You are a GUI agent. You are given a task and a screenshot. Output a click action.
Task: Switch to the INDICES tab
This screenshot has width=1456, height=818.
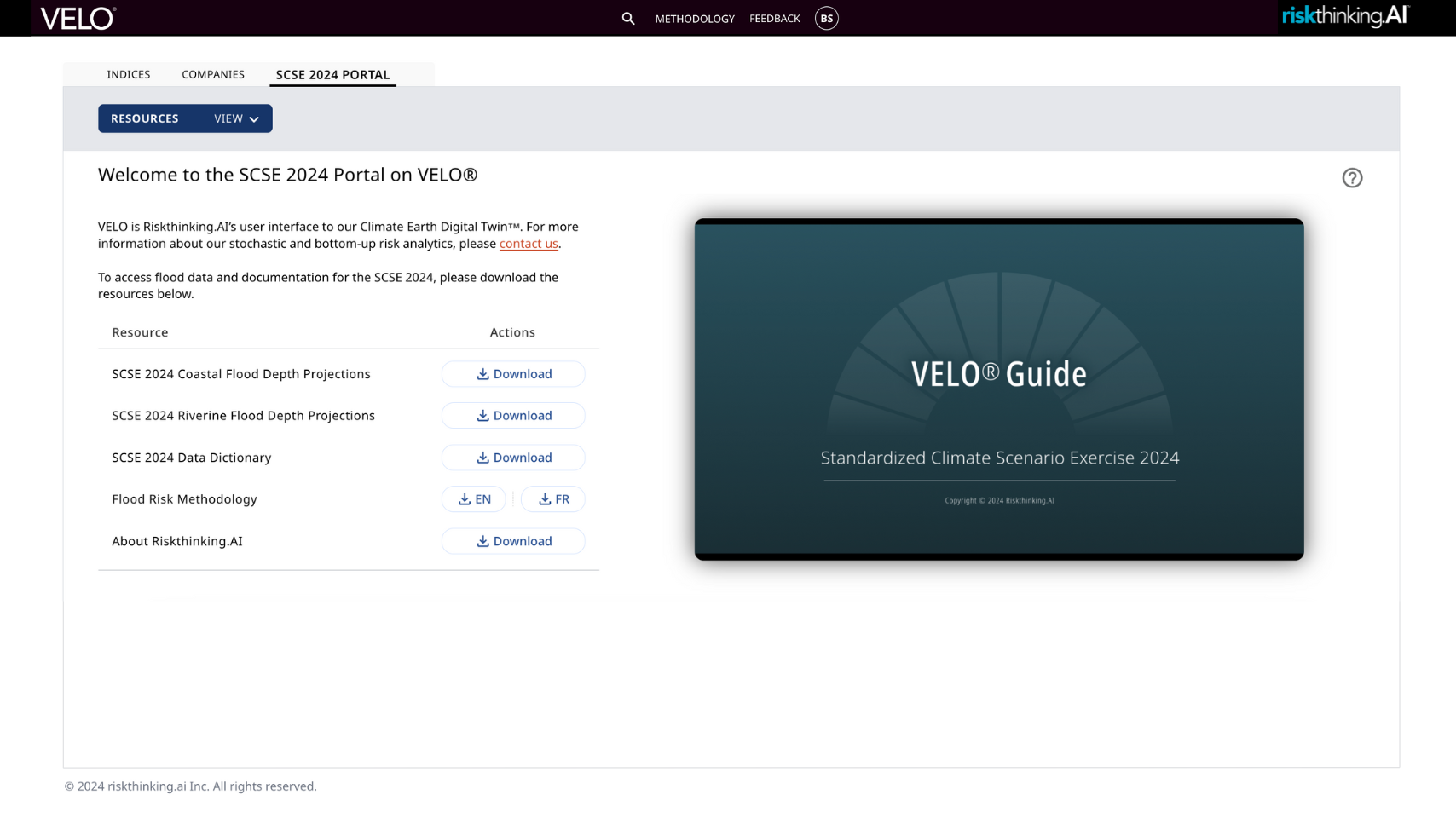(x=129, y=75)
